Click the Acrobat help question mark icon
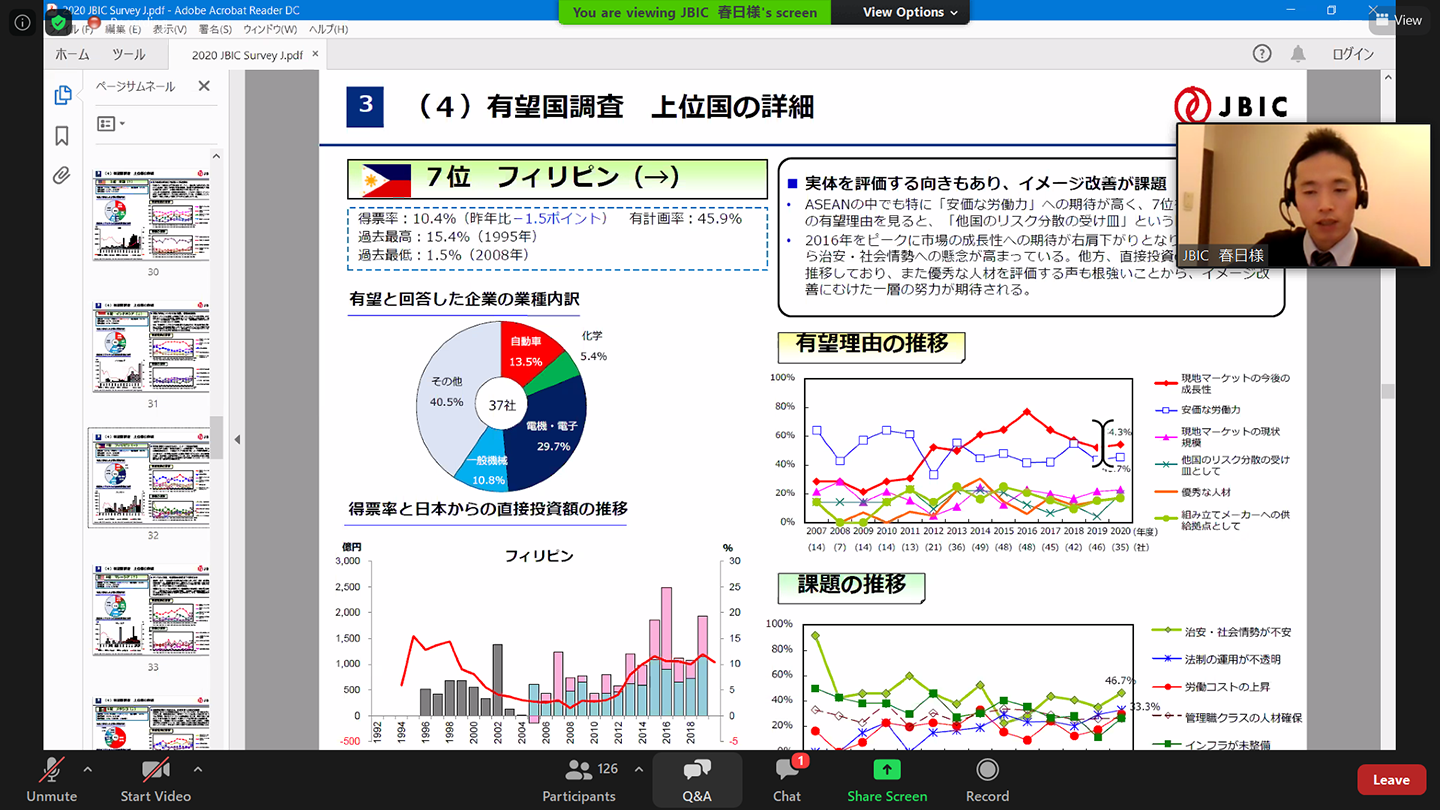This screenshot has height=810, width=1440. tap(1262, 54)
